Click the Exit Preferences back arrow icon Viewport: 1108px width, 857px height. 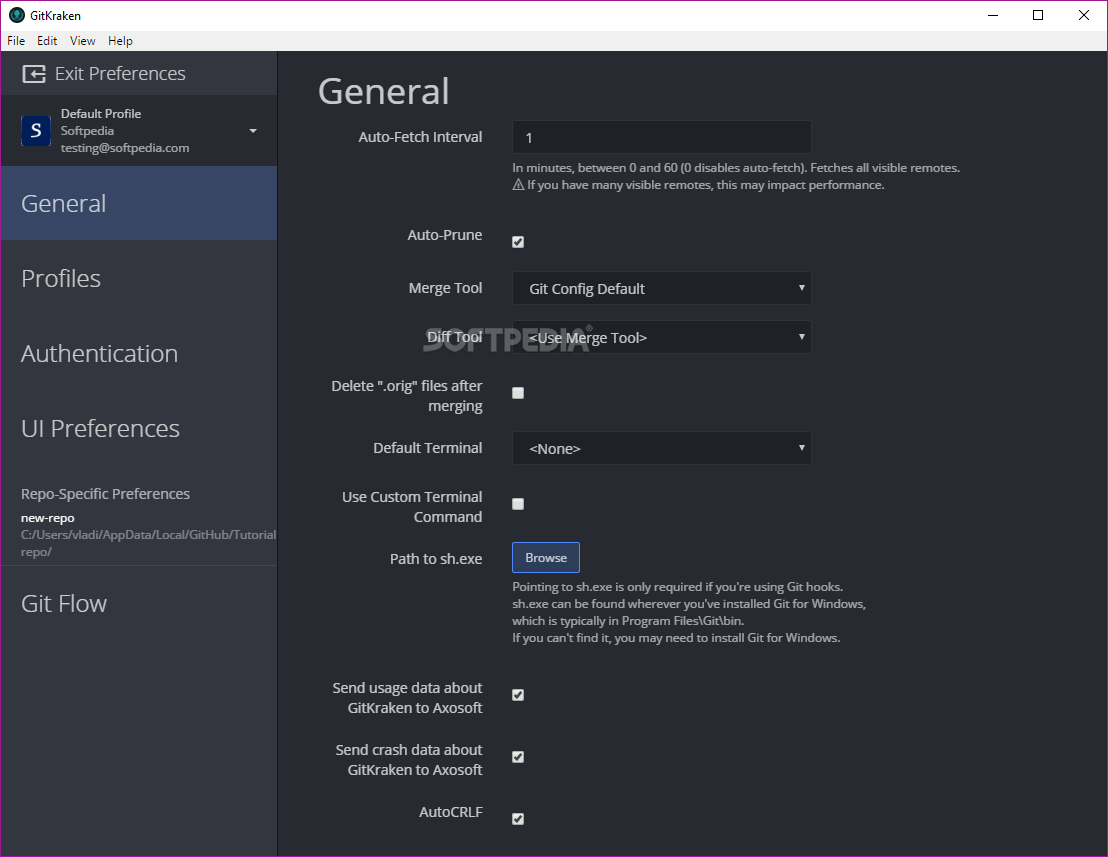click(32, 73)
